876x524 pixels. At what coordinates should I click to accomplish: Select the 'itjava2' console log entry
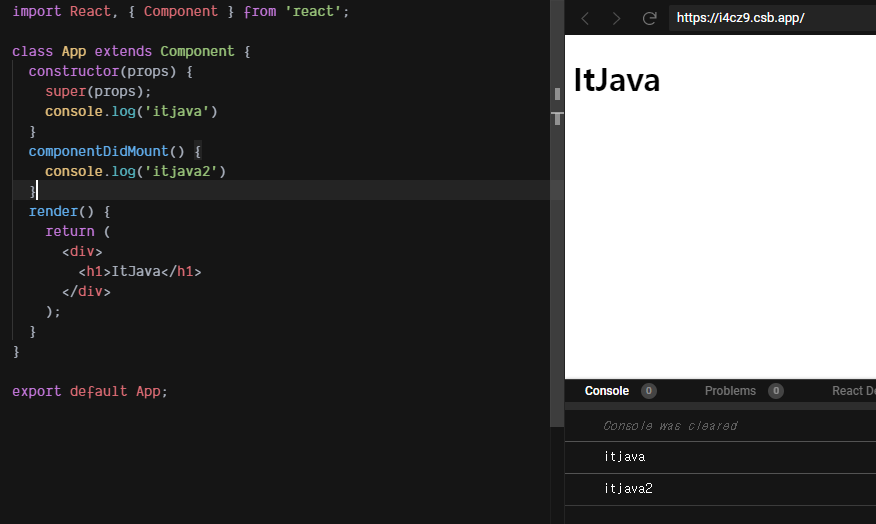click(720, 489)
